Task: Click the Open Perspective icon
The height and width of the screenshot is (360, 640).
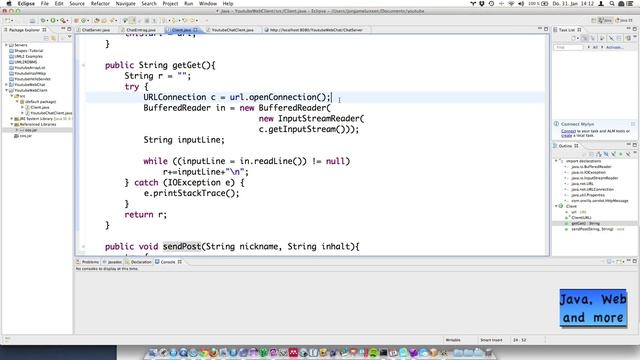Action: coord(593,20)
